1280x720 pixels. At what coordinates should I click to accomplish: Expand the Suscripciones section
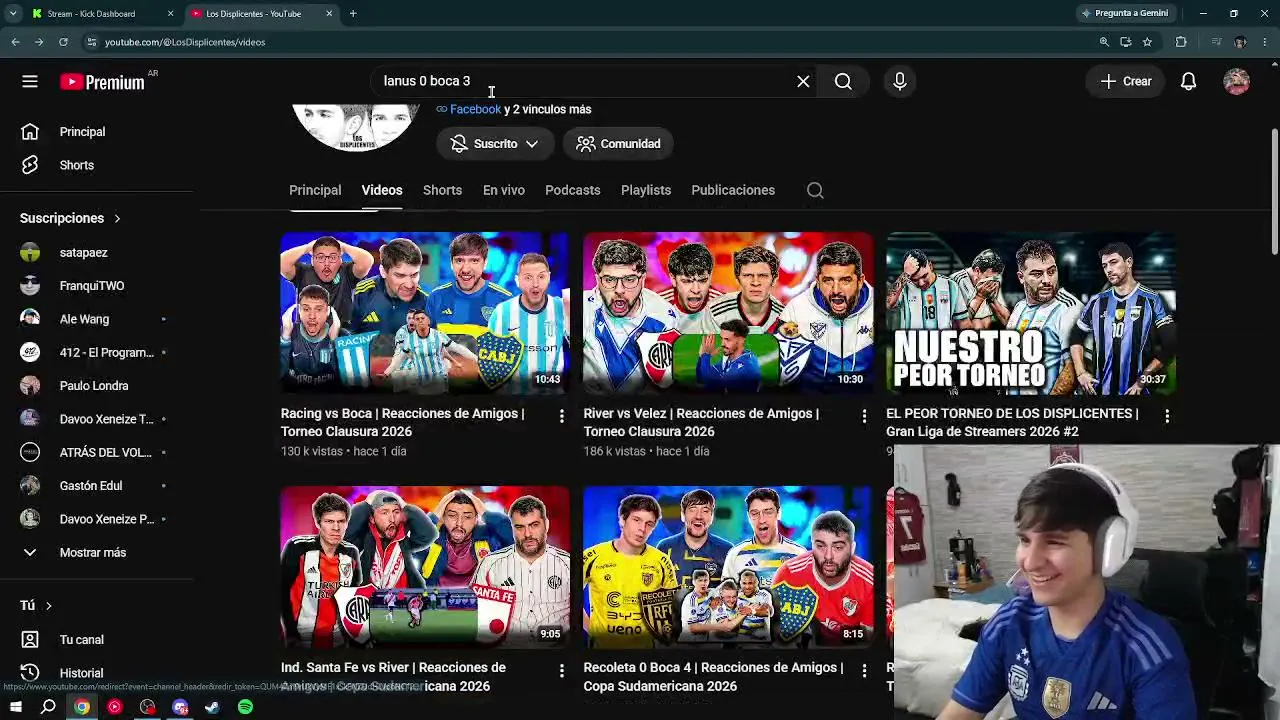(70, 218)
